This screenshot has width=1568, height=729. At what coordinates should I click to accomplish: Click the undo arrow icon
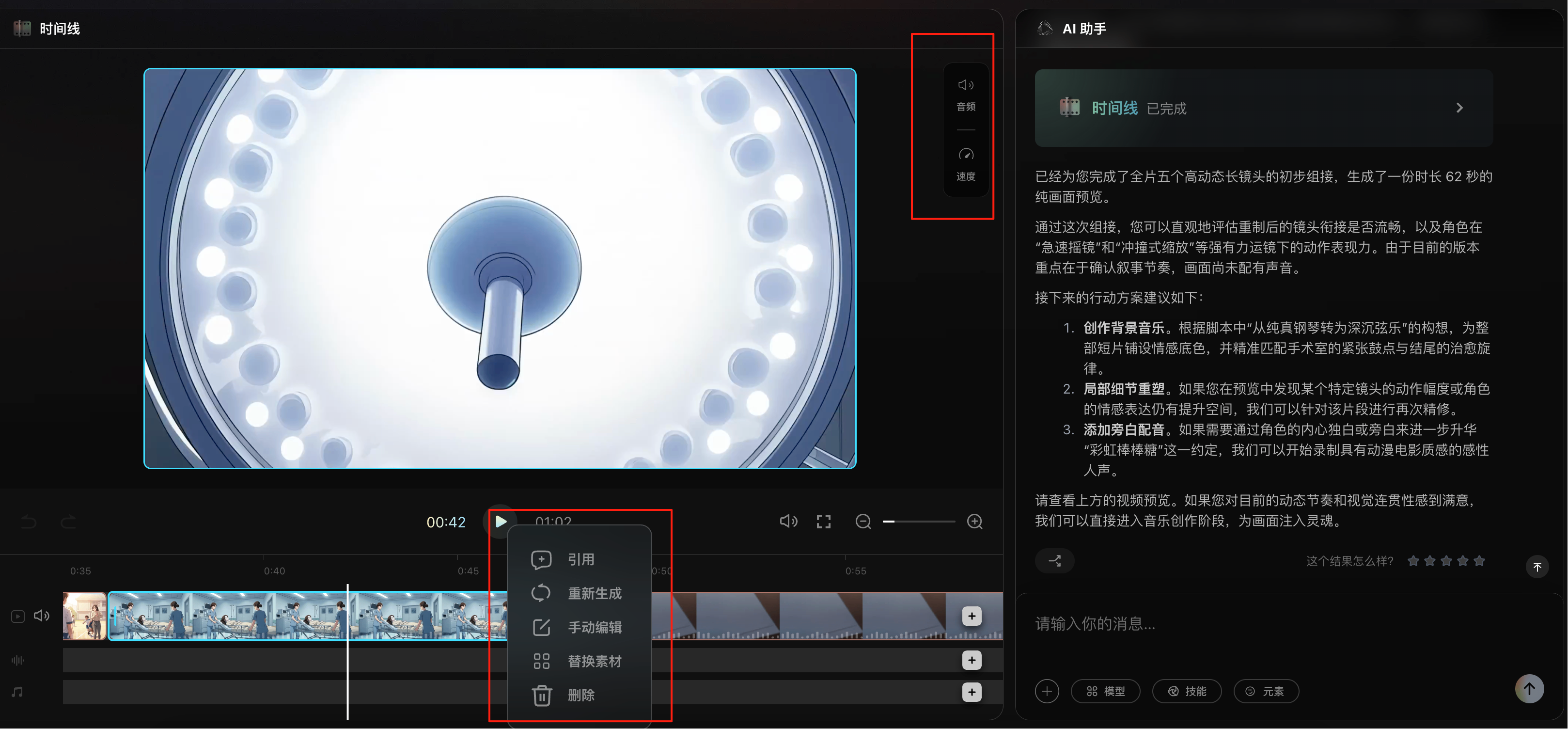[29, 522]
